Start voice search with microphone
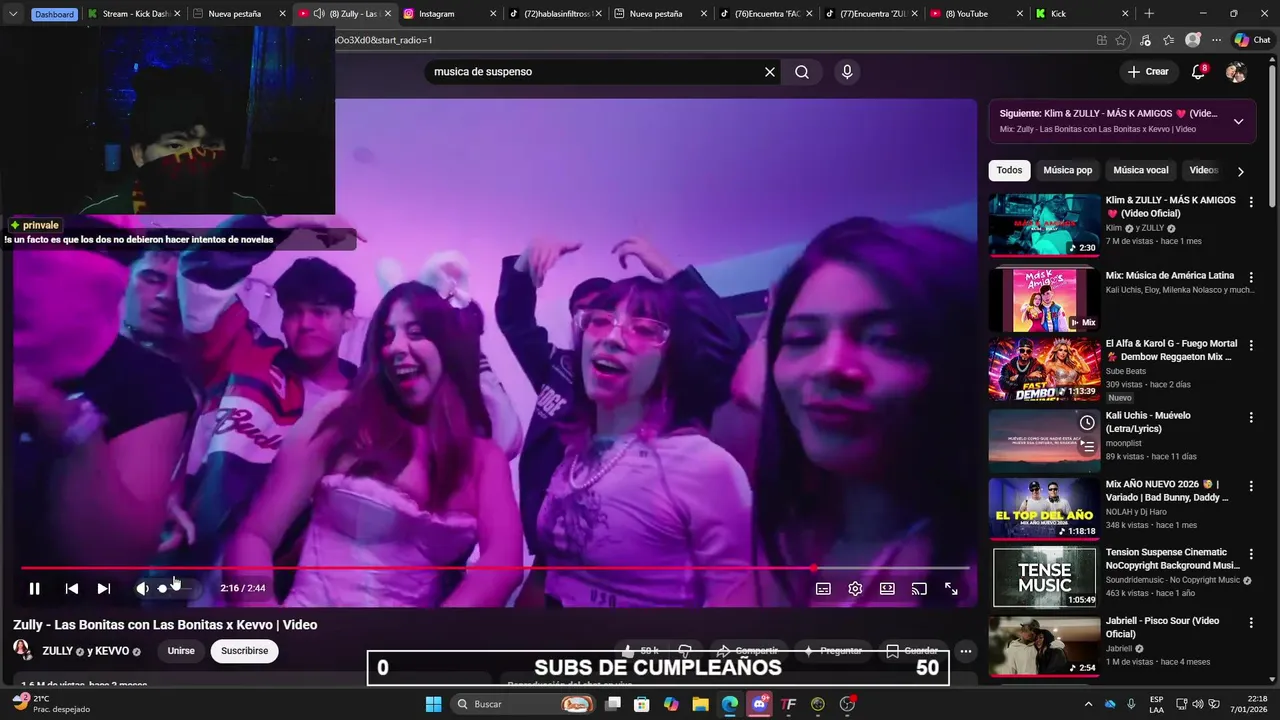1280x720 pixels. click(847, 72)
